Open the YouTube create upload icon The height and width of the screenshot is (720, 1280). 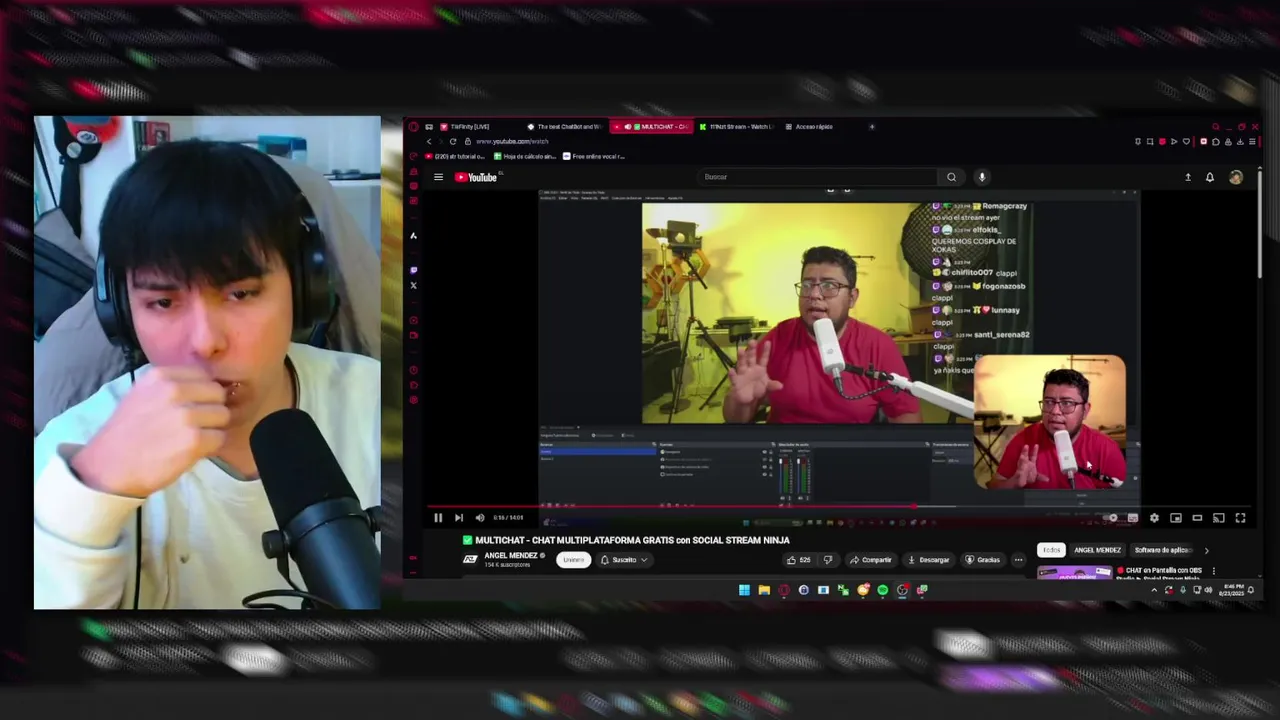[x=1188, y=177]
